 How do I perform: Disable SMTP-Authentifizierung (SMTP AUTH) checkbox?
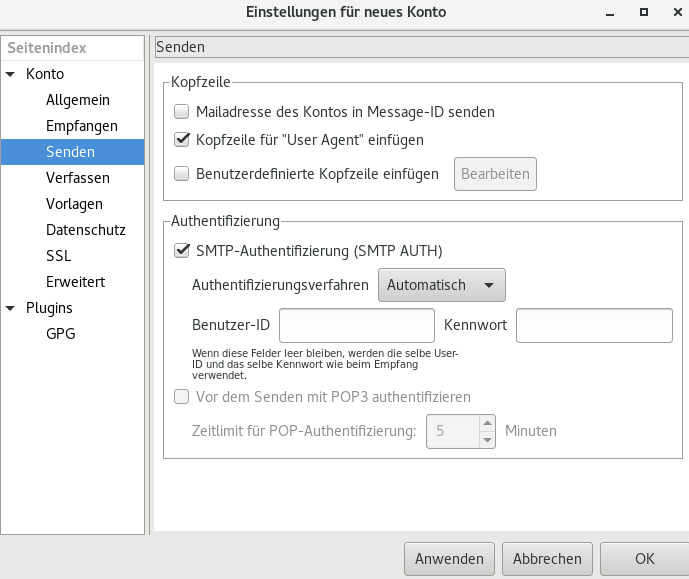[x=181, y=251]
